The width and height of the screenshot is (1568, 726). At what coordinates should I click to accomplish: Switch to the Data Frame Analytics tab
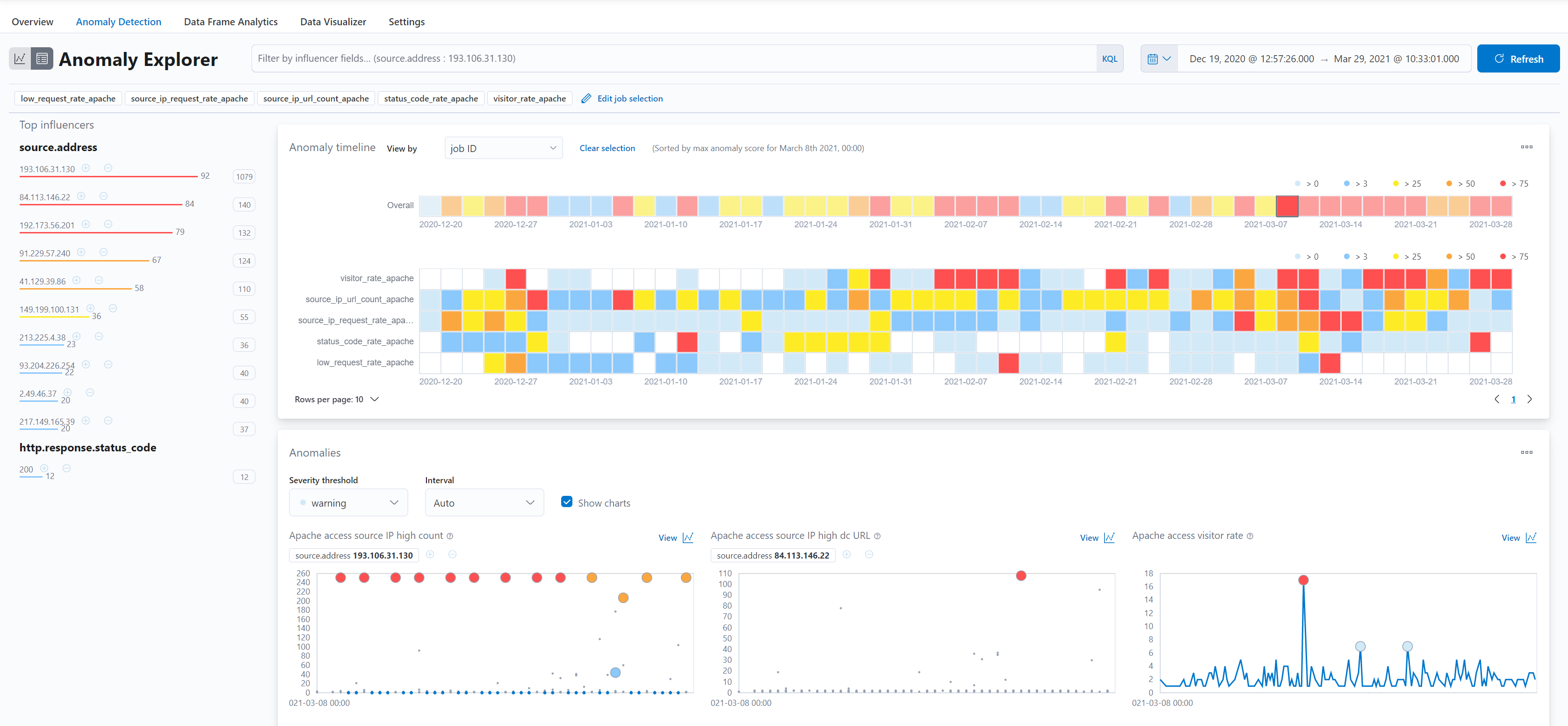pos(230,22)
